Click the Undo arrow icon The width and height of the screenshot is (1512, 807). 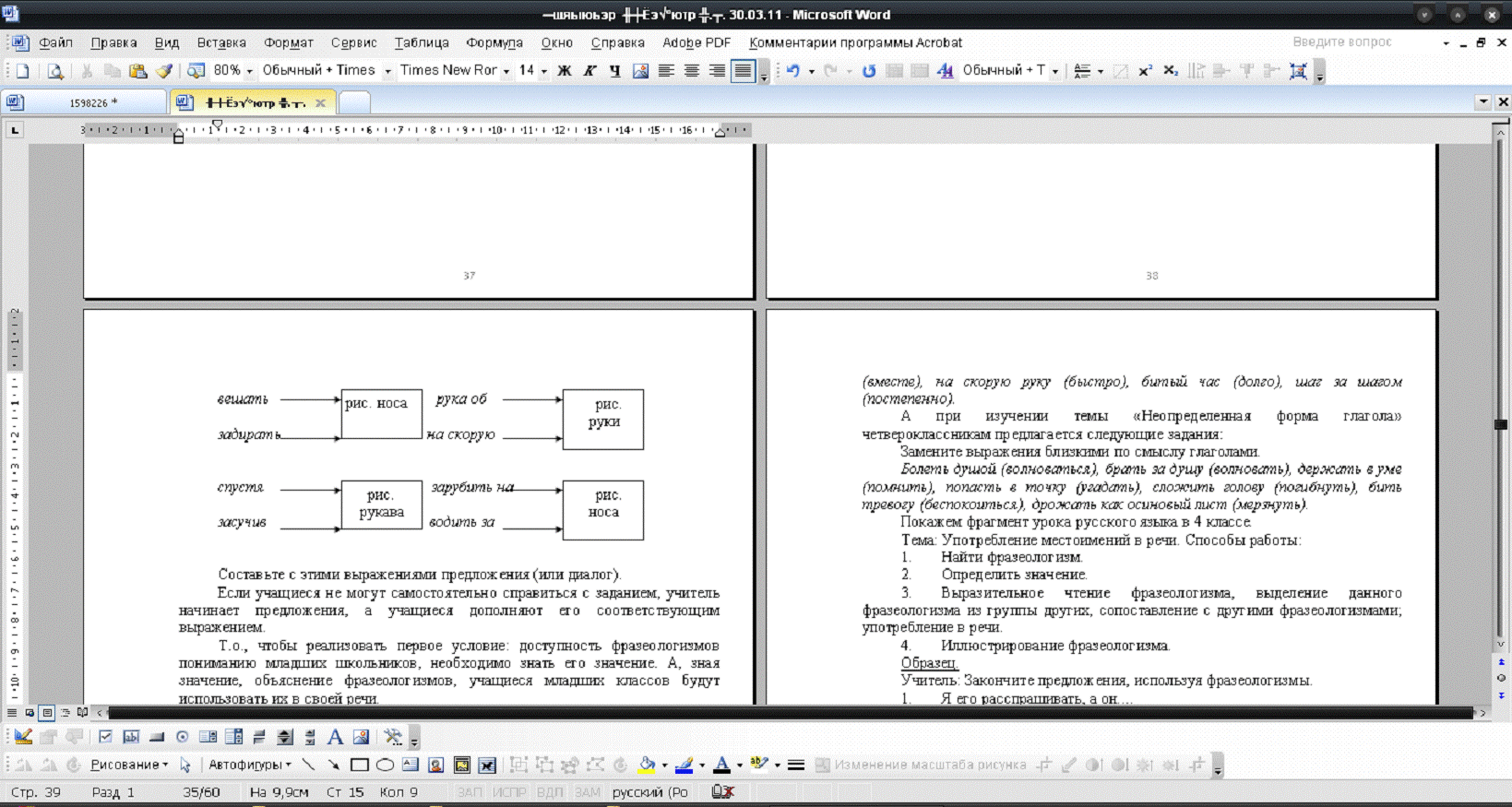pyautogui.click(x=792, y=71)
